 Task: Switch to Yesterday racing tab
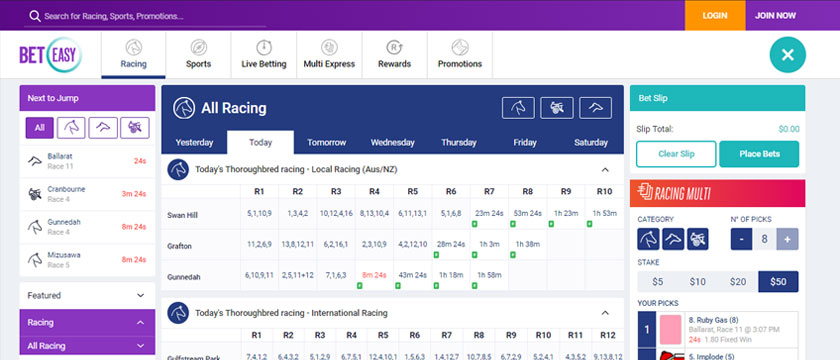(194, 142)
